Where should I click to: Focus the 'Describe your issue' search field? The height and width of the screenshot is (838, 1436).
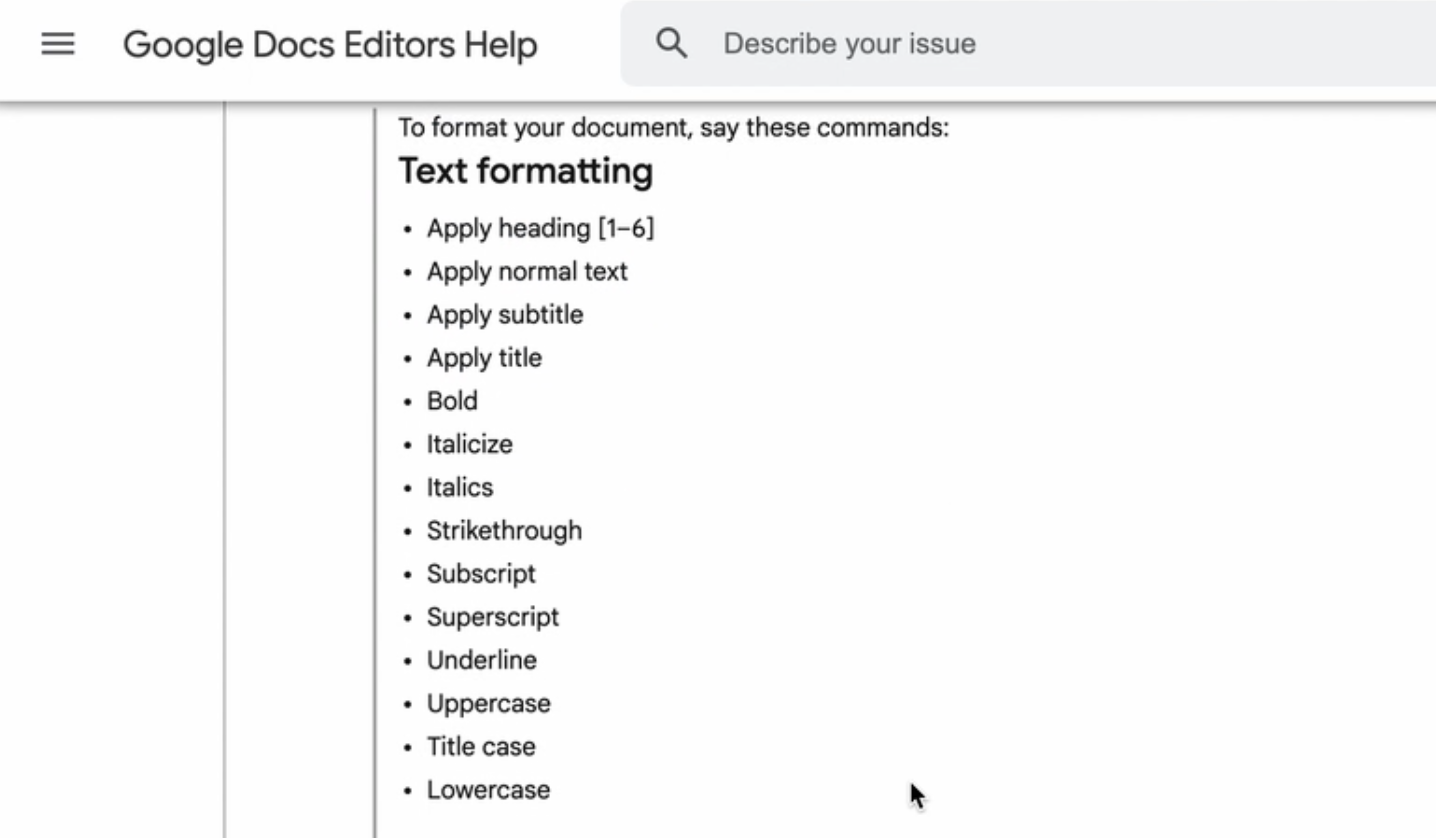[x=1028, y=44]
